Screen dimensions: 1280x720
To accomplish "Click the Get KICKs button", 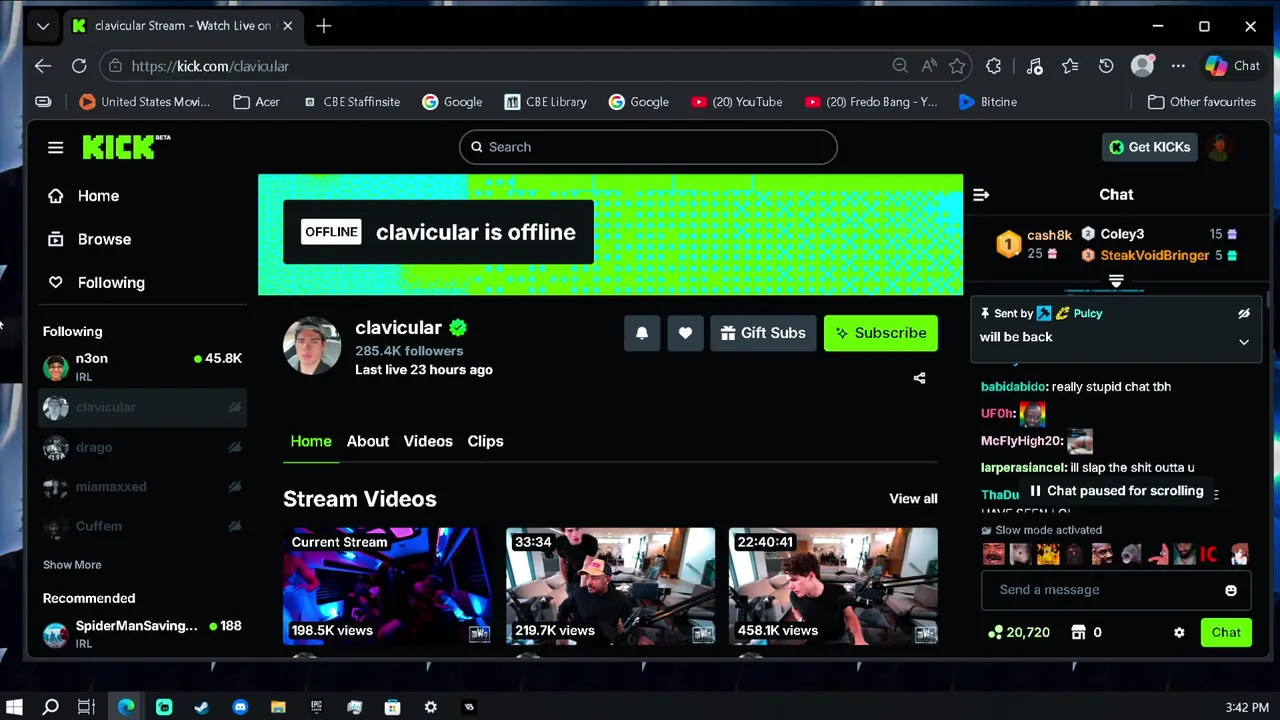I will pos(1150,147).
